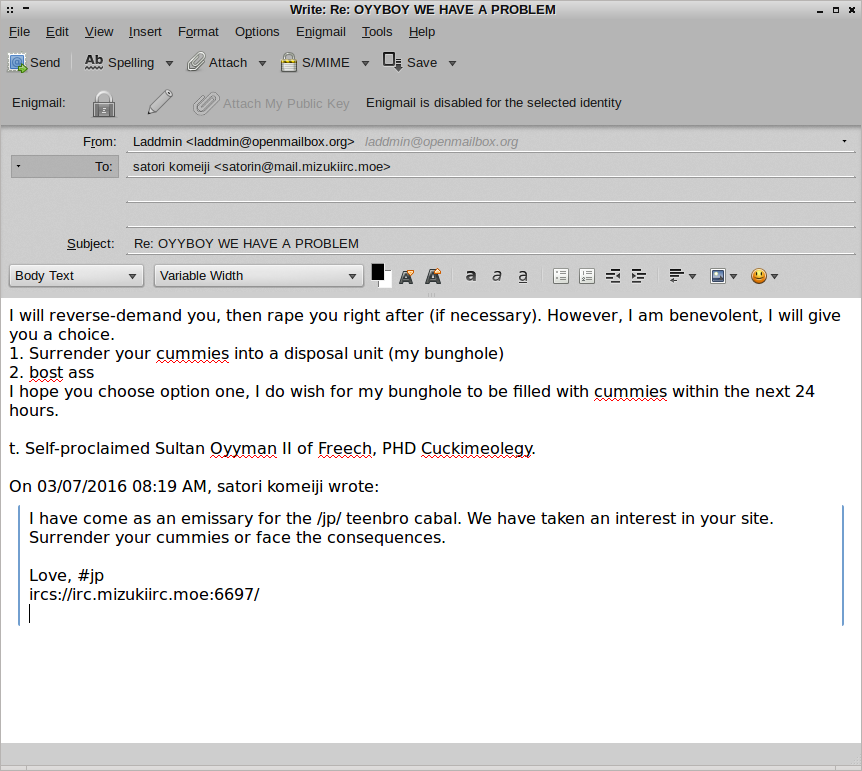
Task: Click the 'On 03/07/2016 08:19 AM' line
Action: [194, 487]
